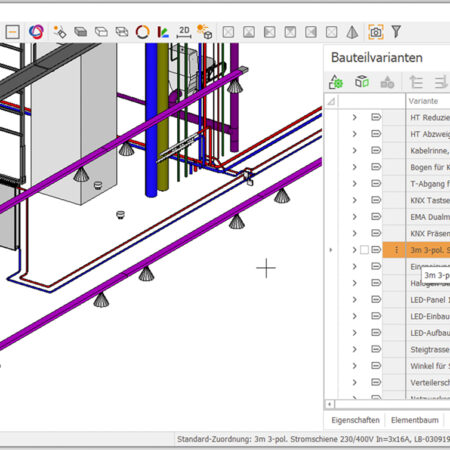Click the collapse tree levels icon

pyautogui.click(x=441, y=82)
